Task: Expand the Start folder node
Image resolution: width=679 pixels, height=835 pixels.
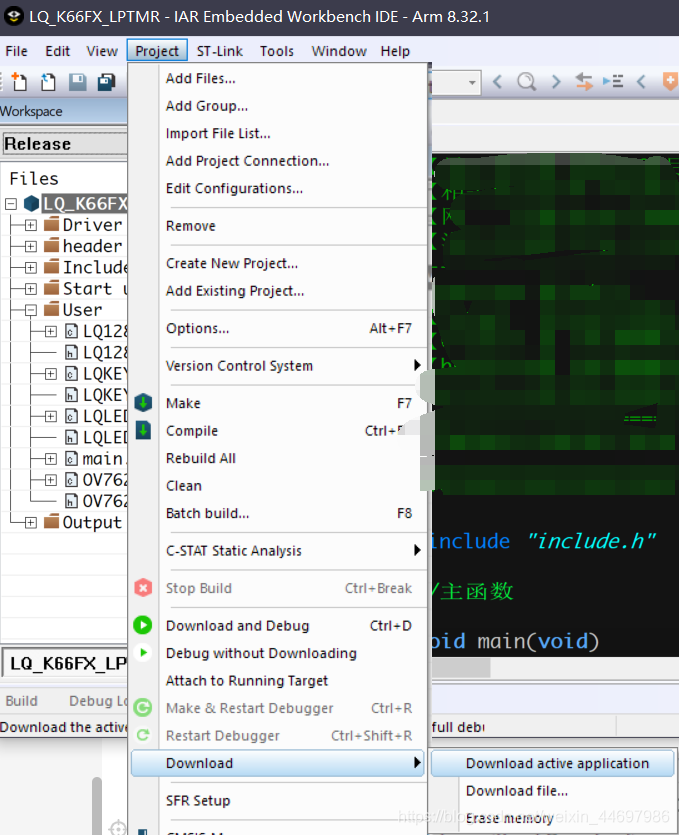Action: point(31,289)
